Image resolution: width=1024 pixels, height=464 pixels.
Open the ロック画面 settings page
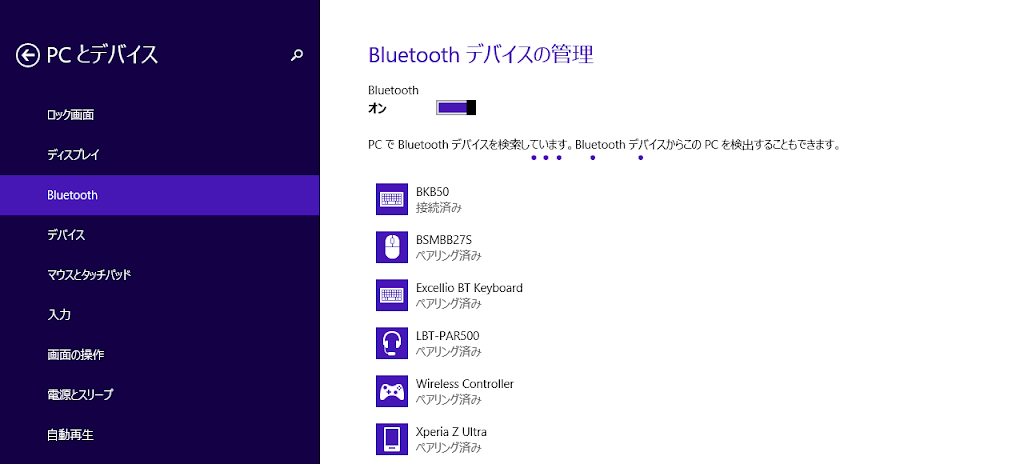pos(71,115)
